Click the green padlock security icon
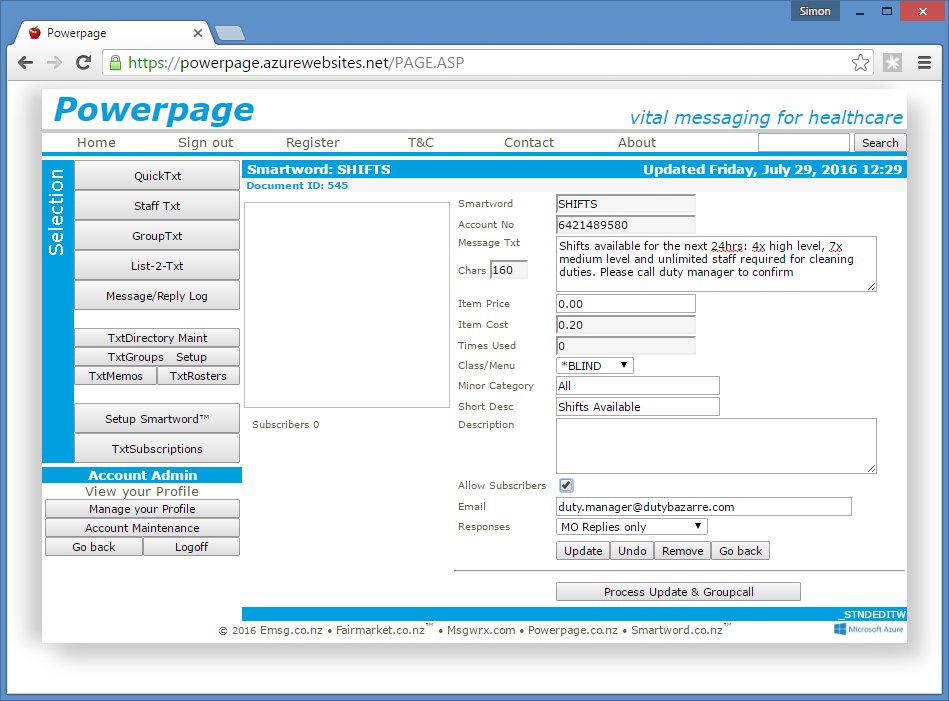Screen dimensions: 949x701 pos(115,63)
